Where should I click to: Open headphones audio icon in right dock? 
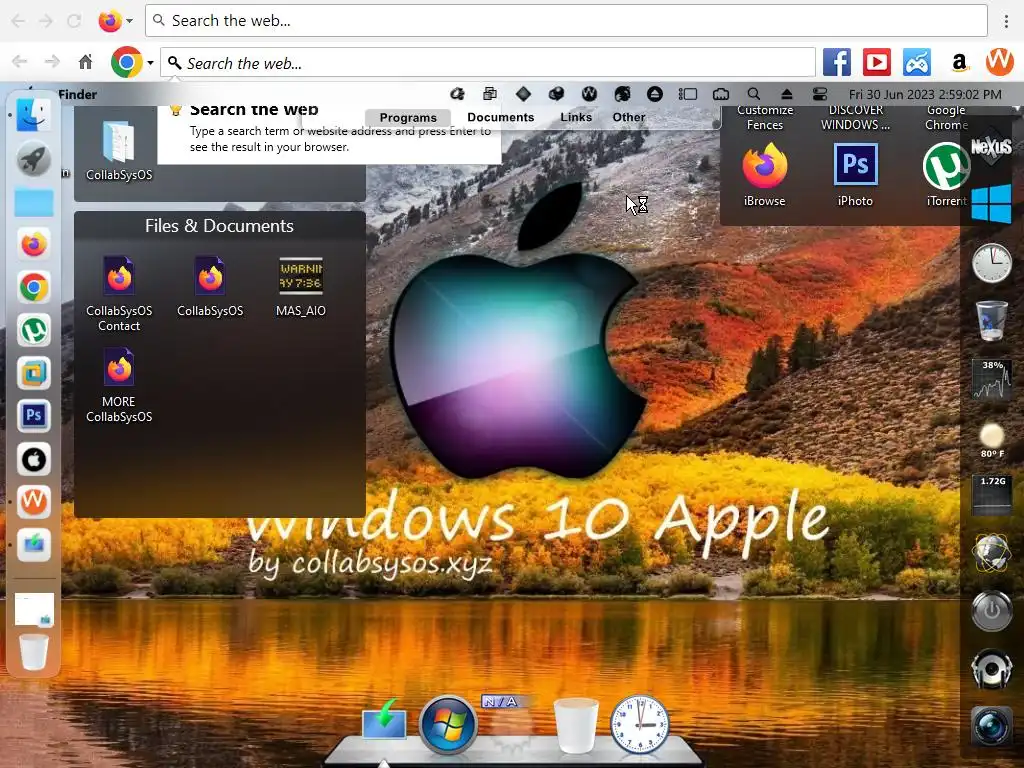991,669
